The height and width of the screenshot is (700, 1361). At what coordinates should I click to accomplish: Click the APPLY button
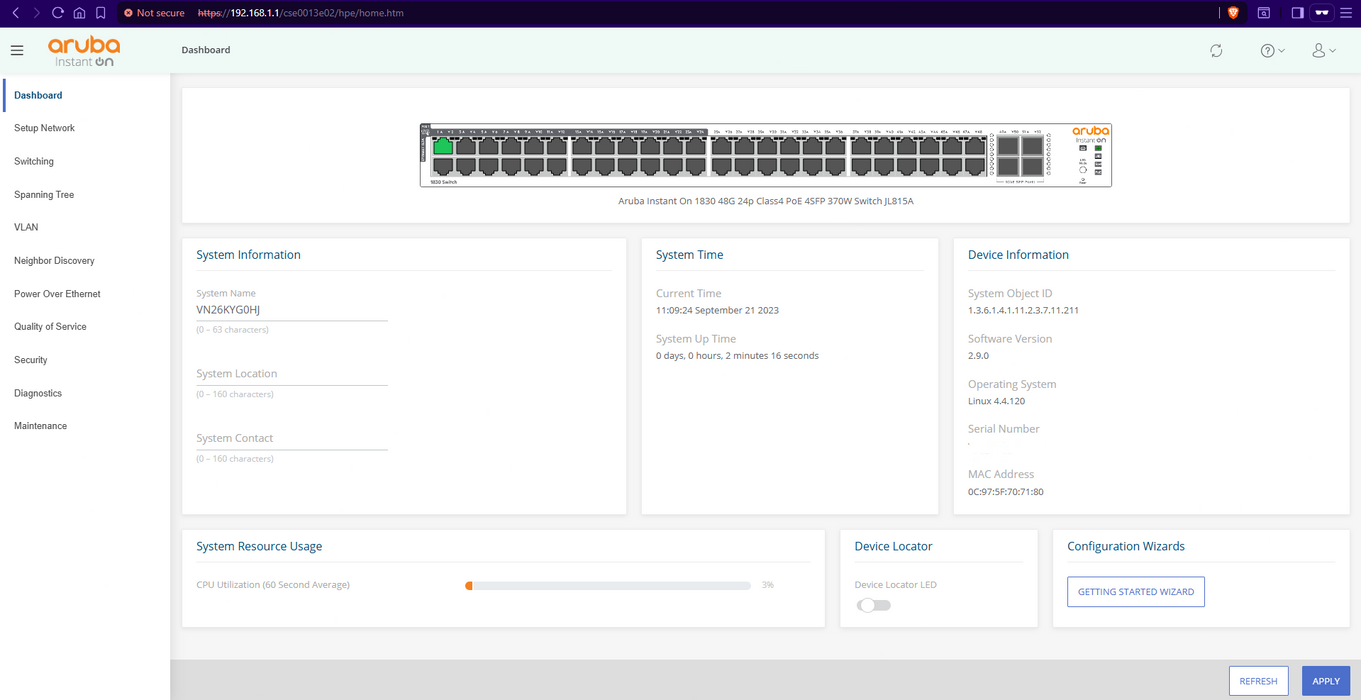coord(1326,681)
